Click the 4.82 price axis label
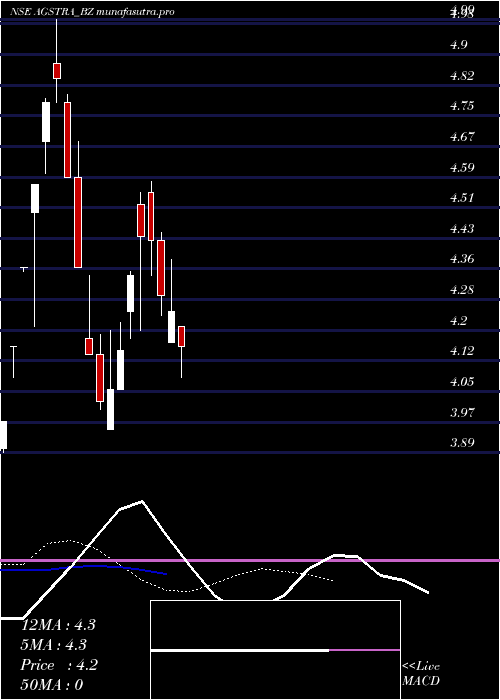 pyautogui.click(x=462, y=75)
